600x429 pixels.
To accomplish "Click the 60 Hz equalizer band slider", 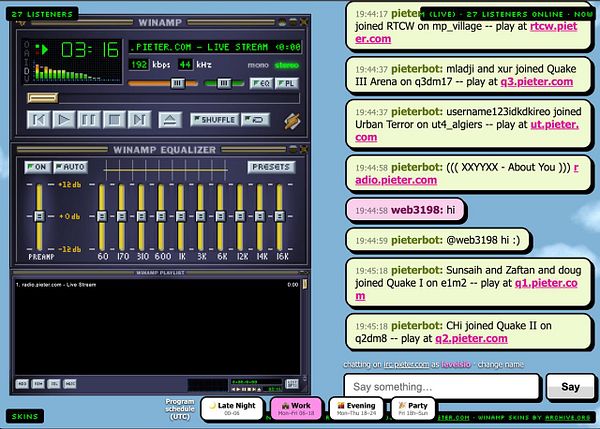I will (x=102, y=217).
